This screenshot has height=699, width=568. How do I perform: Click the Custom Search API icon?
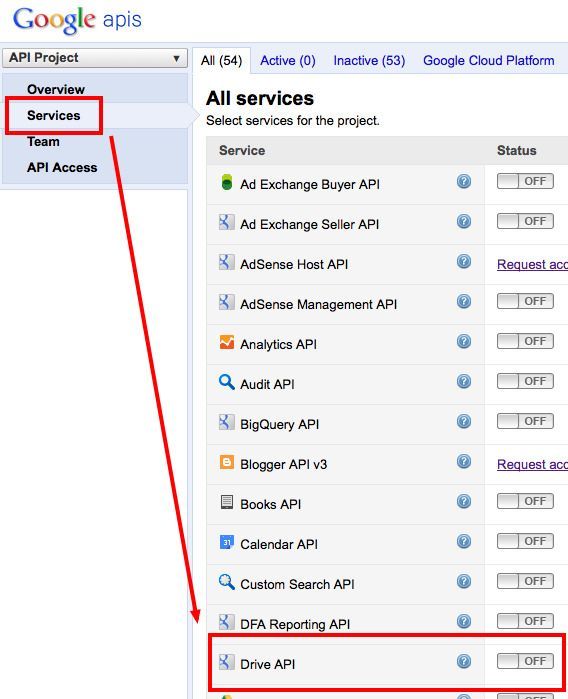click(x=226, y=582)
